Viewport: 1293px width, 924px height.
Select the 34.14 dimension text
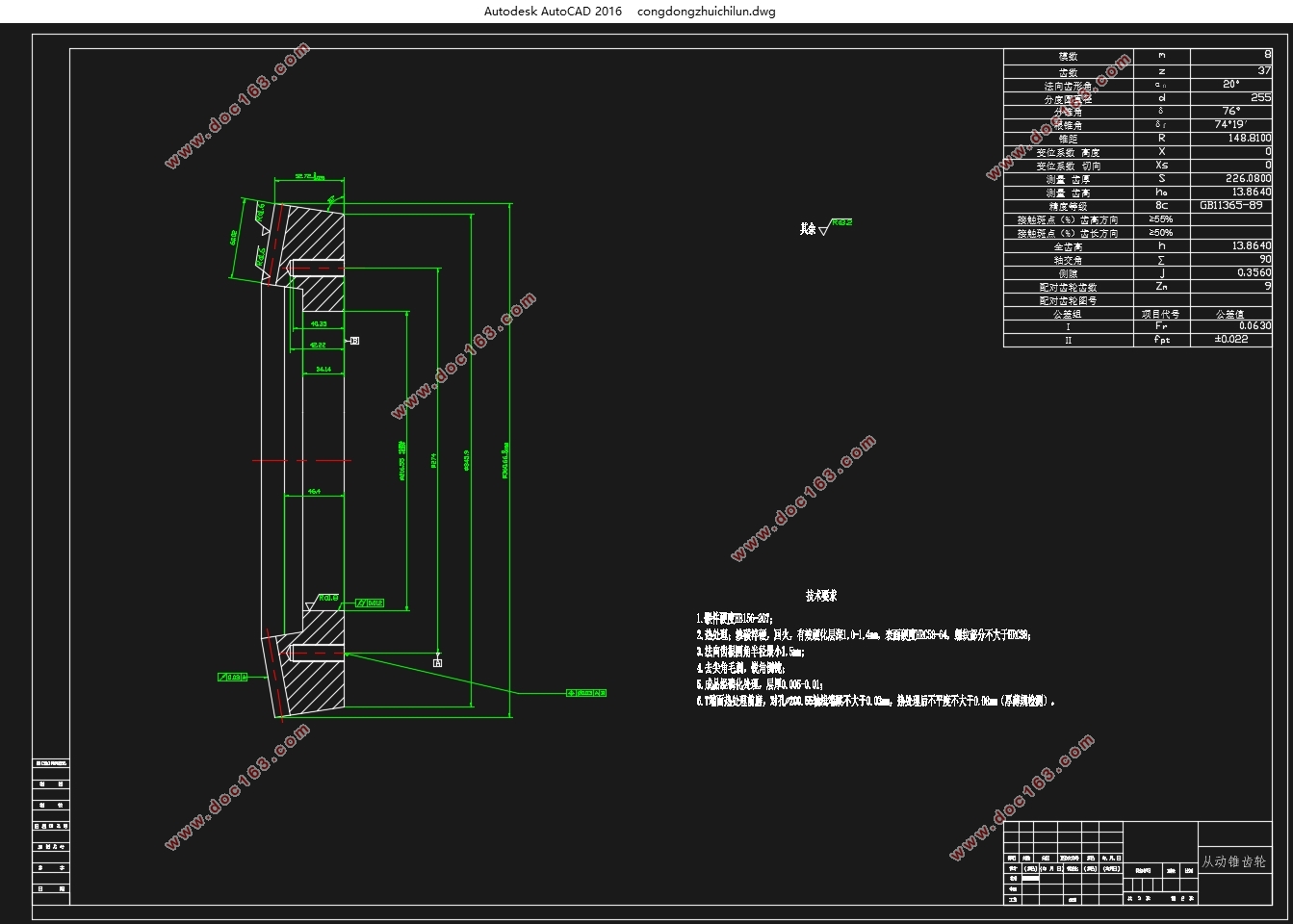click(x=323, y=369)
